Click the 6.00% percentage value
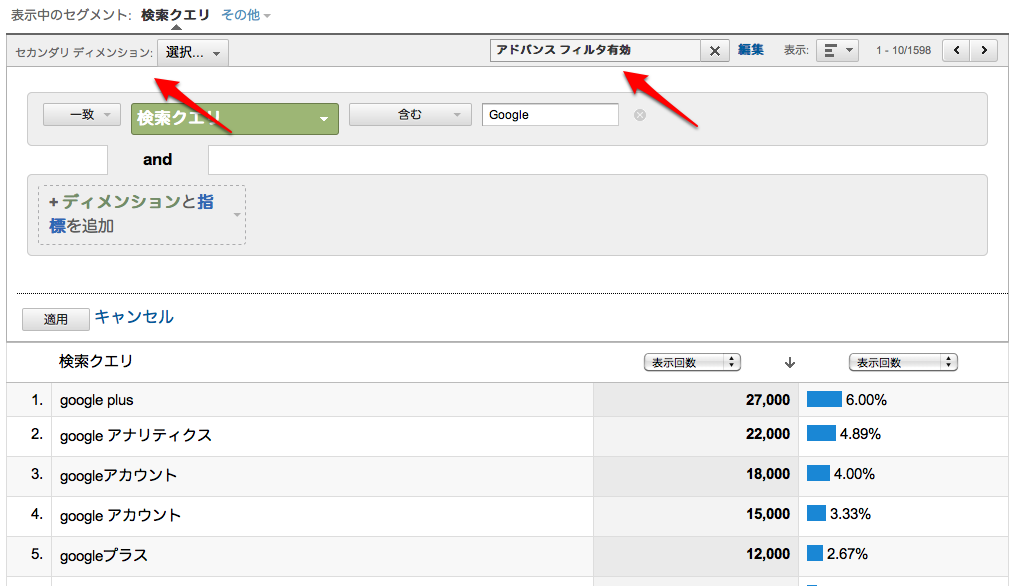 [x=866, y=400]
